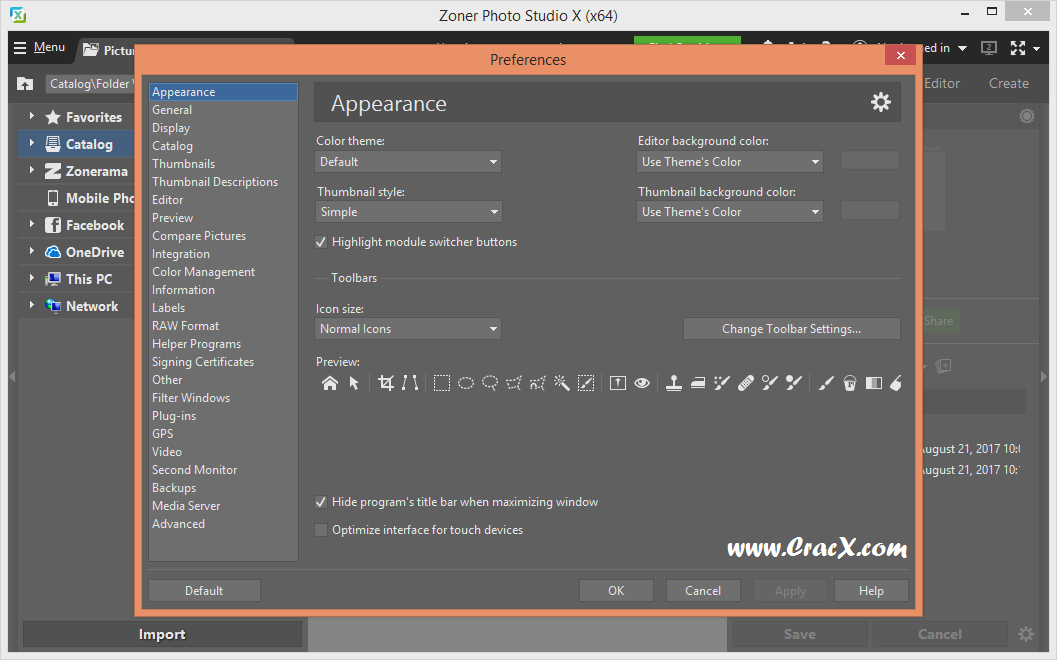
Task: Select the polygon lasso tool icon
Action: coord(514,383)
